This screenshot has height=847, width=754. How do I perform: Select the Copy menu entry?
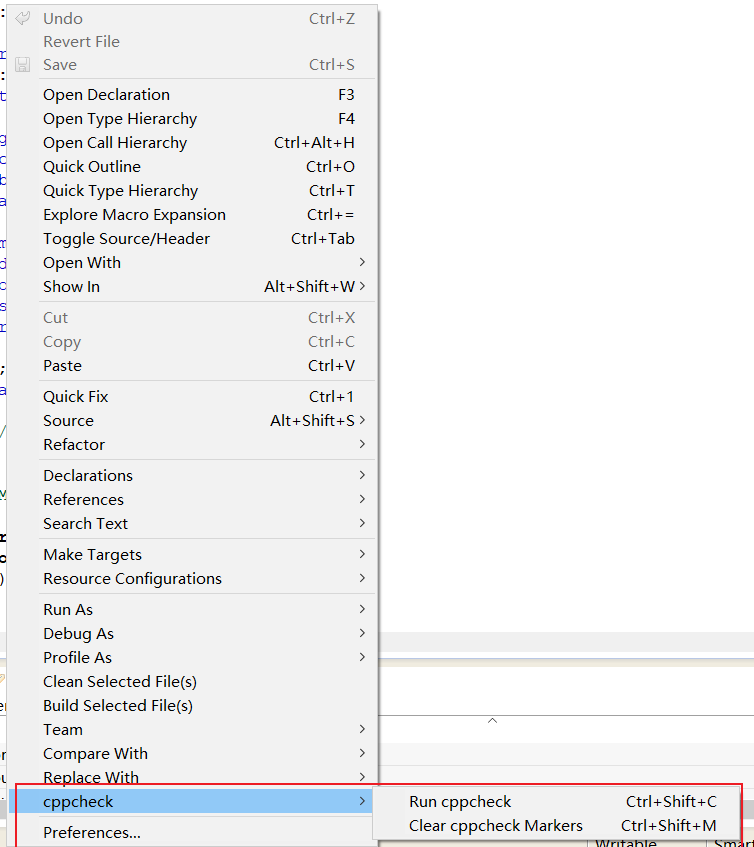coord(192,341)
